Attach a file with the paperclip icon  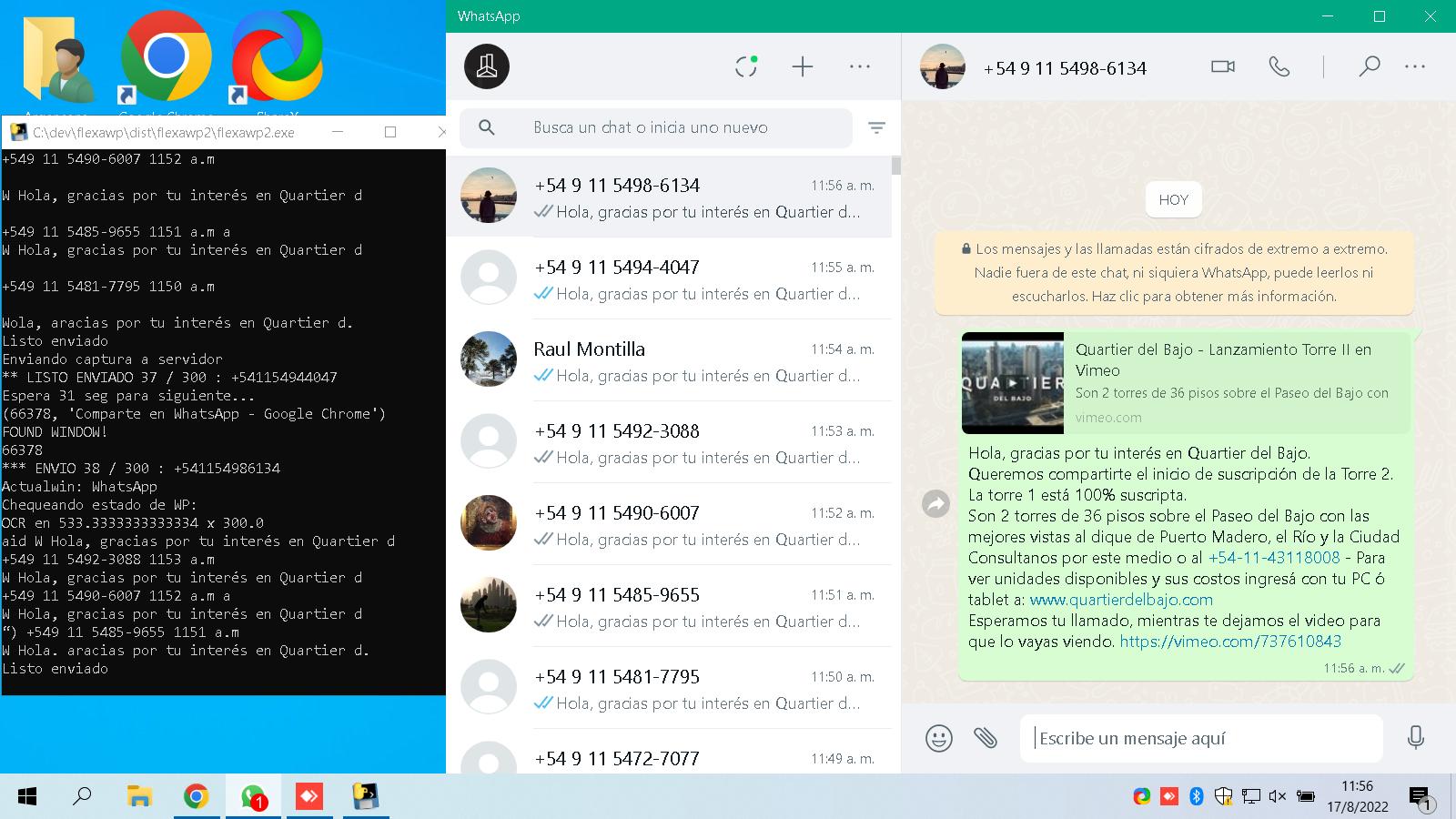(x=986, y=738)
